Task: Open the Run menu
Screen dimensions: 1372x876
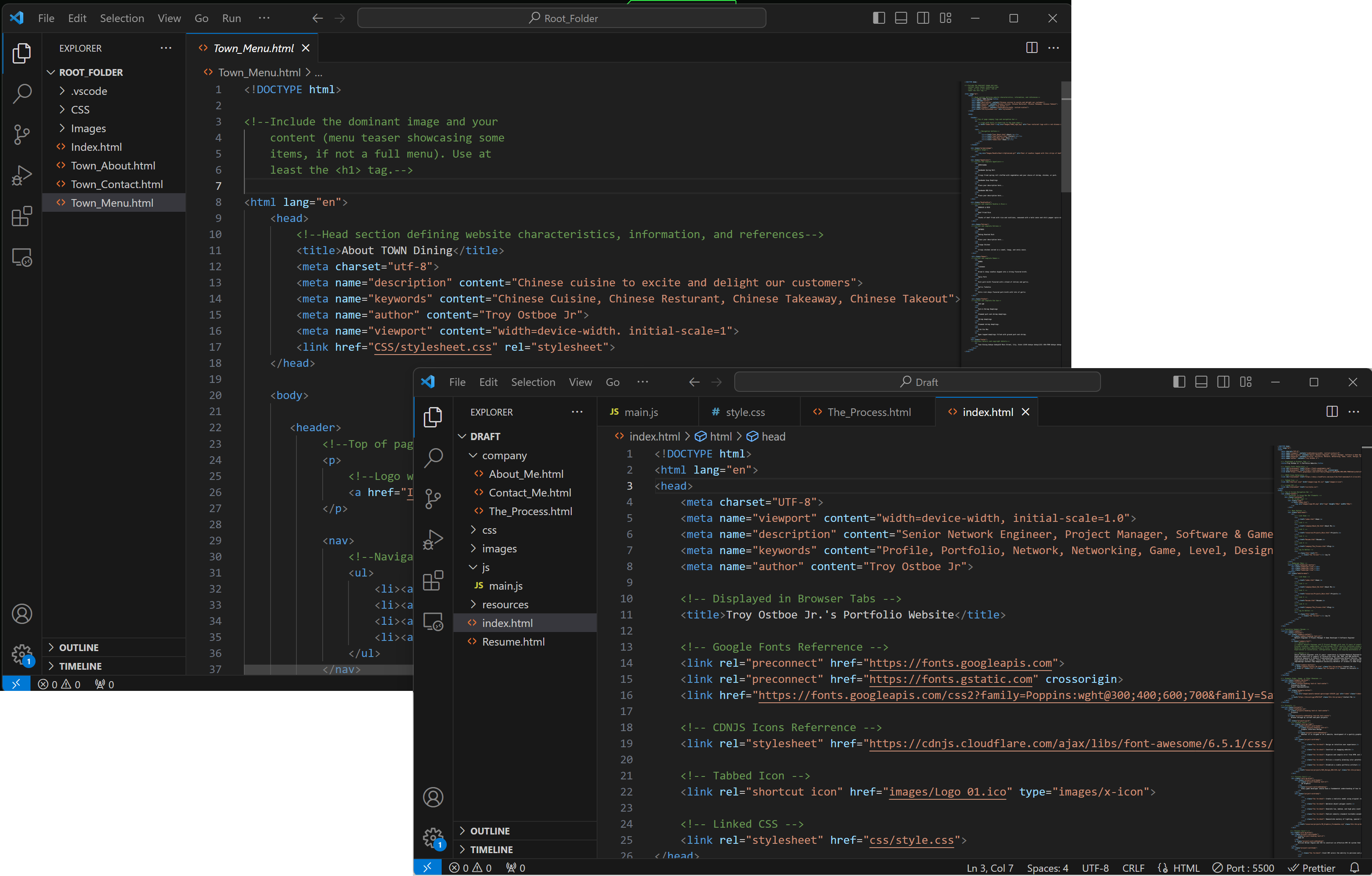Action: 231,18
